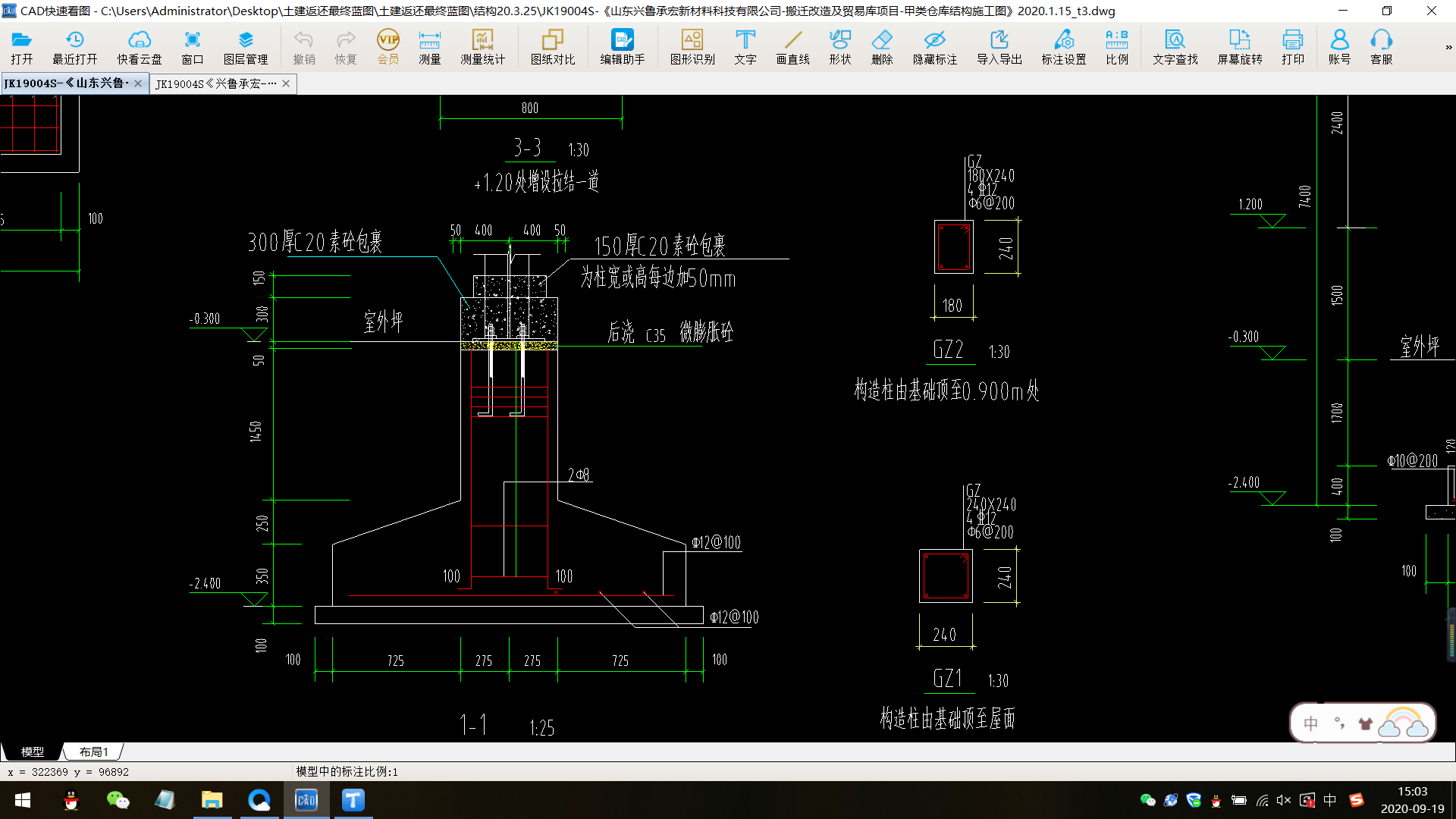This screenshot has width=1456, height=819.
Task: Open the Text Search (文字查找) tool
Action: (1175, 47)
